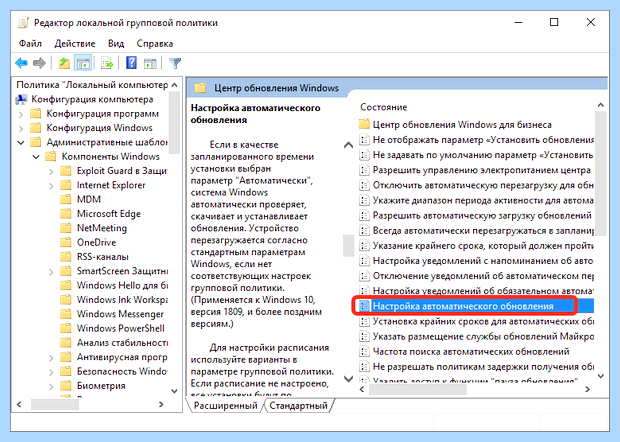This screenshot has height=442, width=620.
Task: Collapse the Компоненты Windows node
Action: click(x=36, y=157)
